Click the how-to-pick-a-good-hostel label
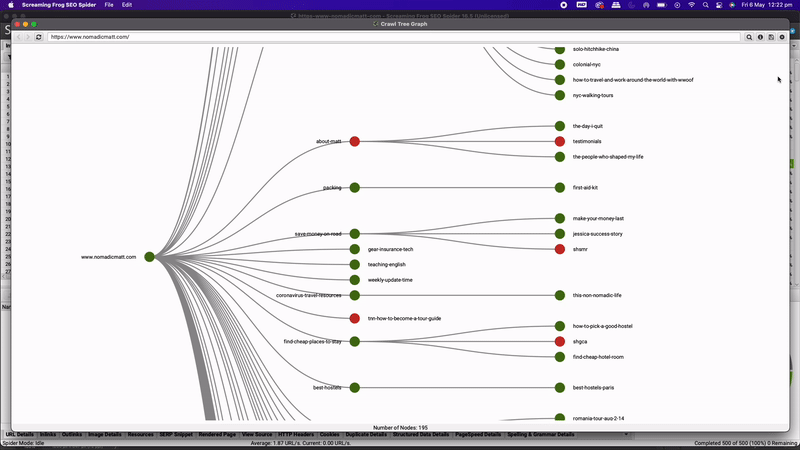Image resolution: width=800 pixels, height=450 pixels. (x=603, y=326)
